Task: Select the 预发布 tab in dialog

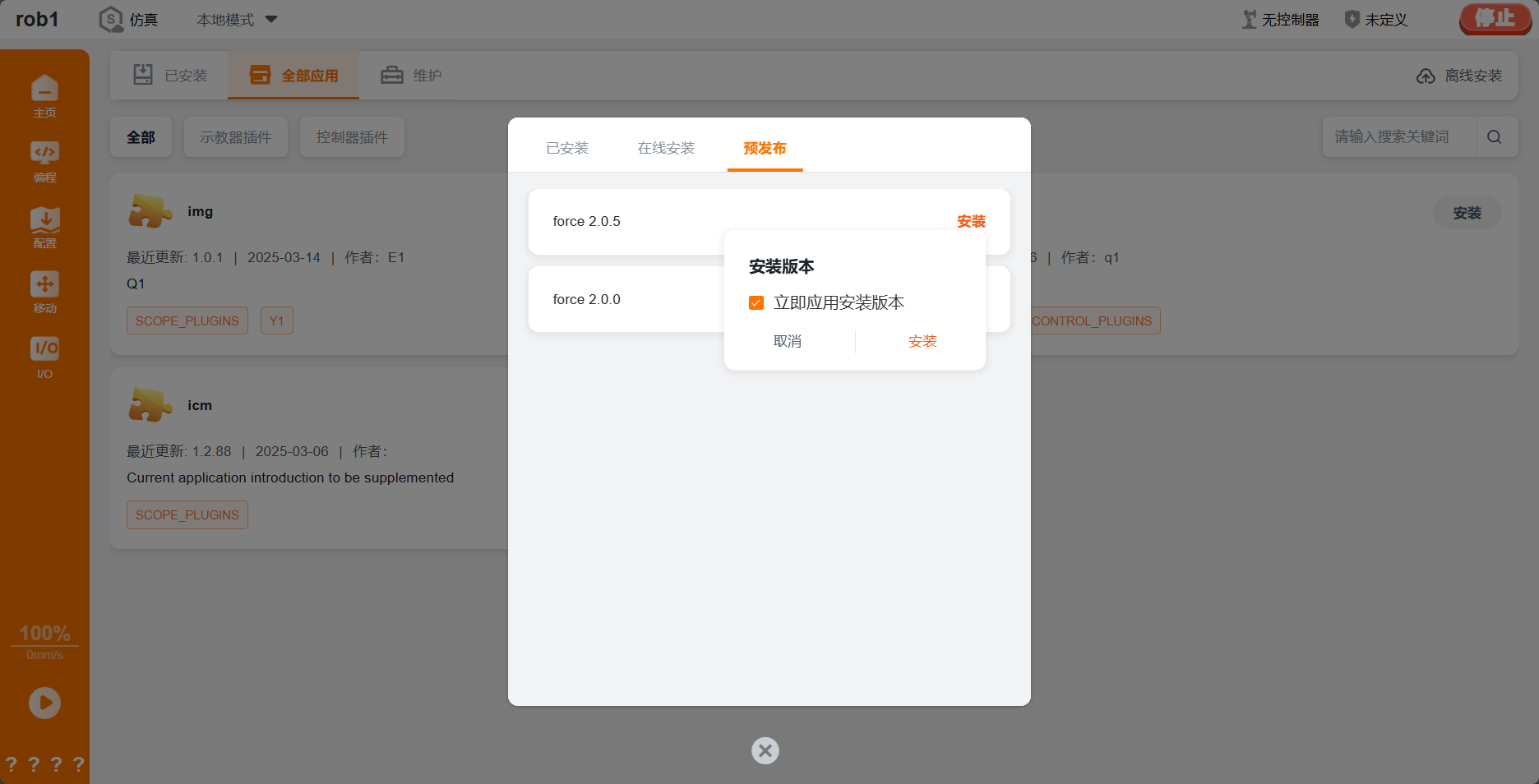Action: tap(765, 148)
